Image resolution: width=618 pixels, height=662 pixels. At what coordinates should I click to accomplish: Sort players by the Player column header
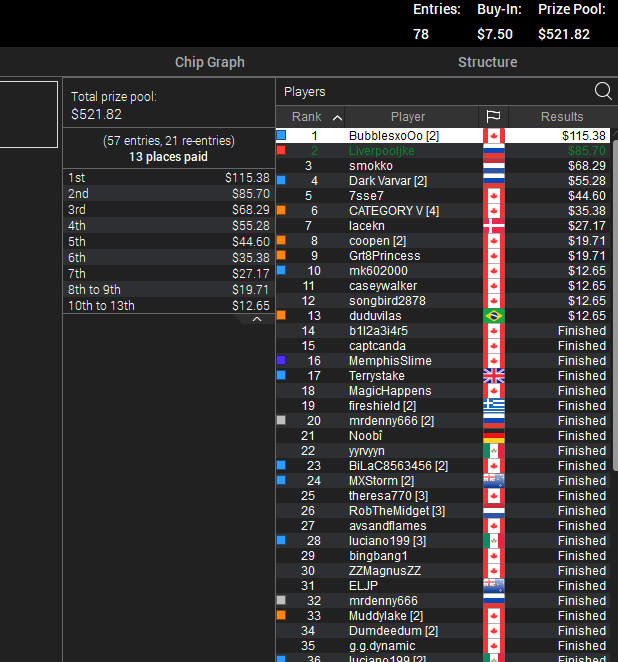pyautogui.click(x=408, y=117)
